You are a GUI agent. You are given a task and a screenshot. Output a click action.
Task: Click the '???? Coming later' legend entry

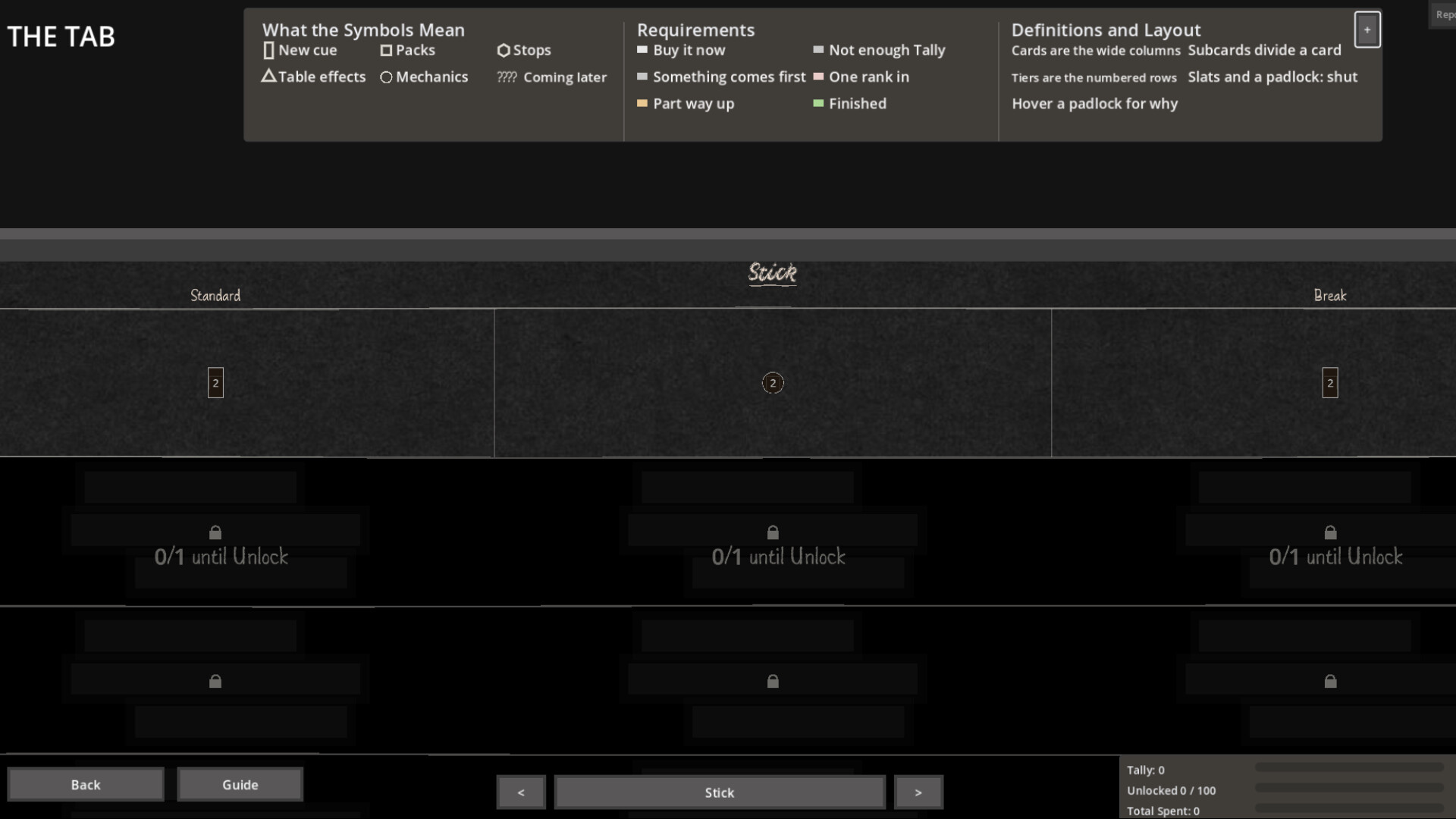pyautogui.click(x=551, y=77)
